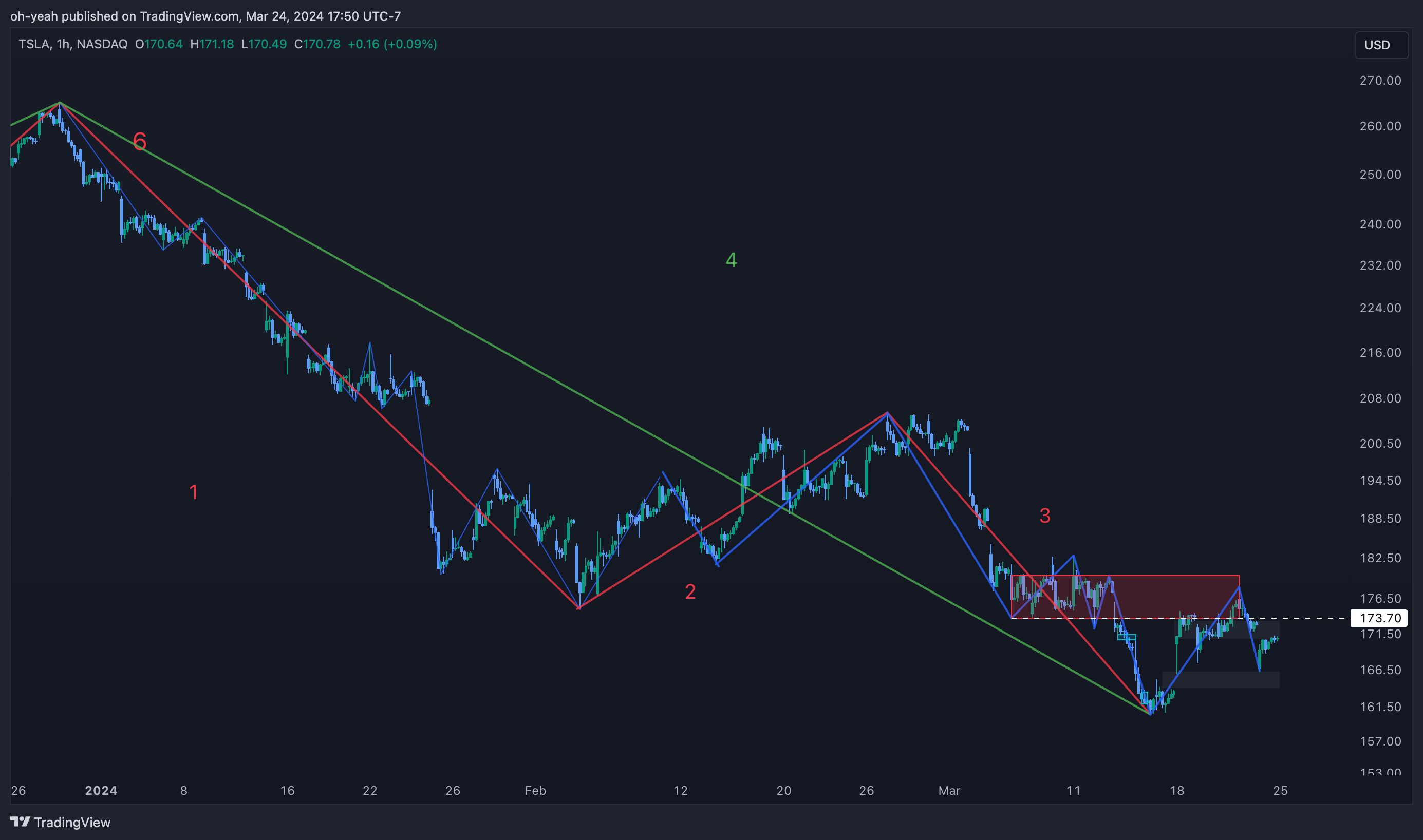Click the +0.16 (+0.09%) change value
The width and height of the screenshot is (1423, 840).
392,44
